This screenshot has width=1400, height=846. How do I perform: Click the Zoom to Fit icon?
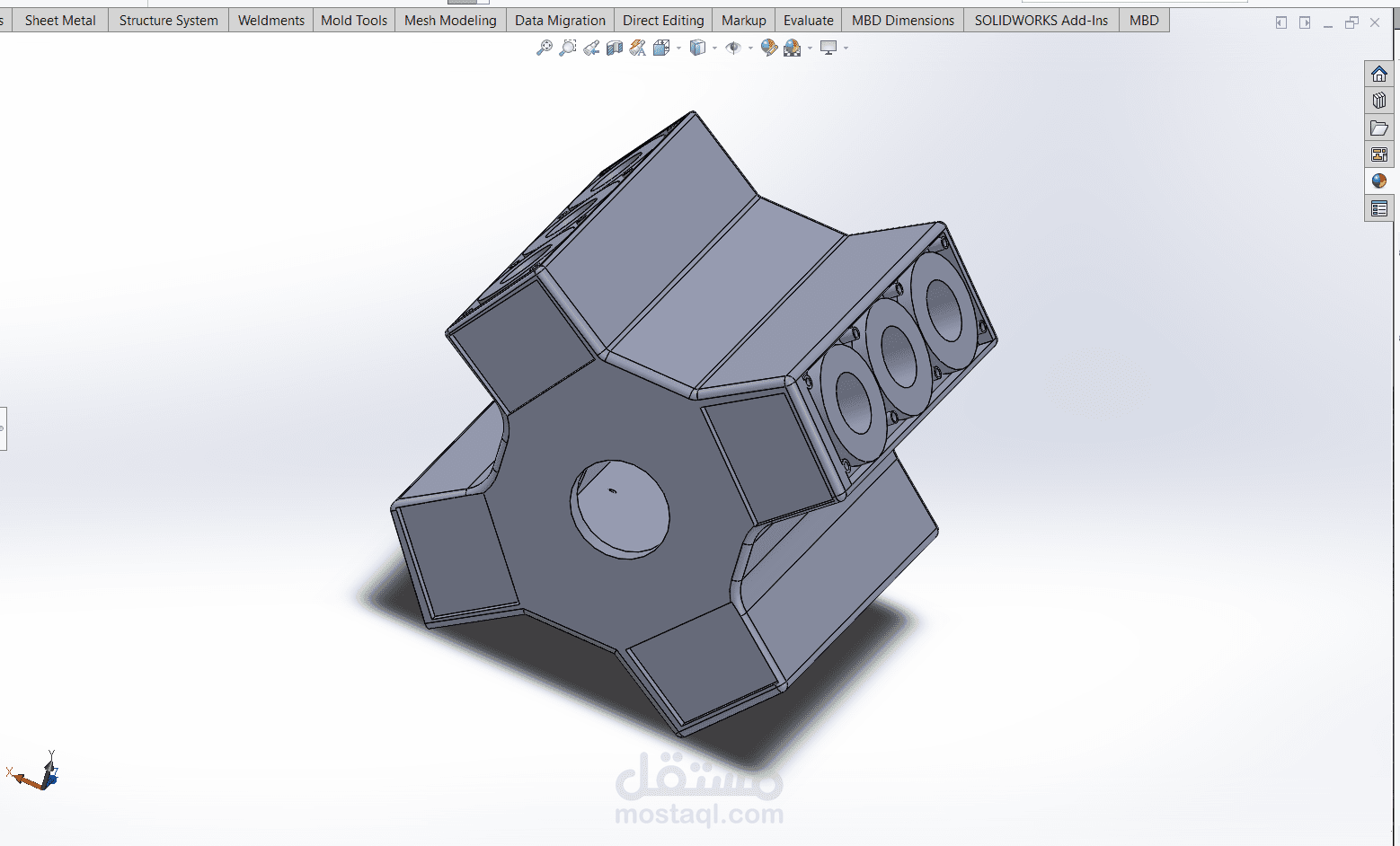pyautogui.click(x=544, y=48)
